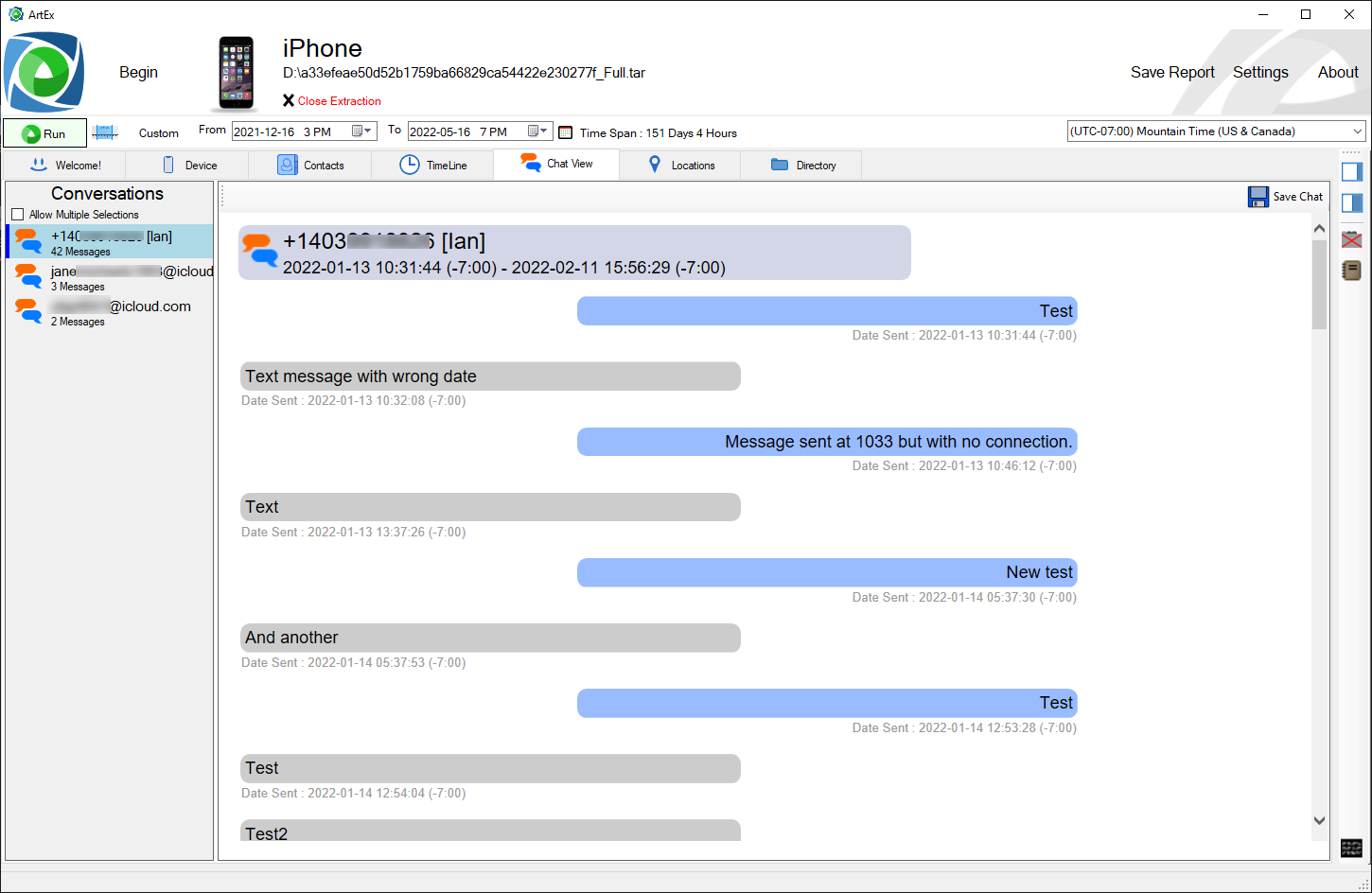Switch to the Device tab
1372x893 pixels.
coord(187,166)
